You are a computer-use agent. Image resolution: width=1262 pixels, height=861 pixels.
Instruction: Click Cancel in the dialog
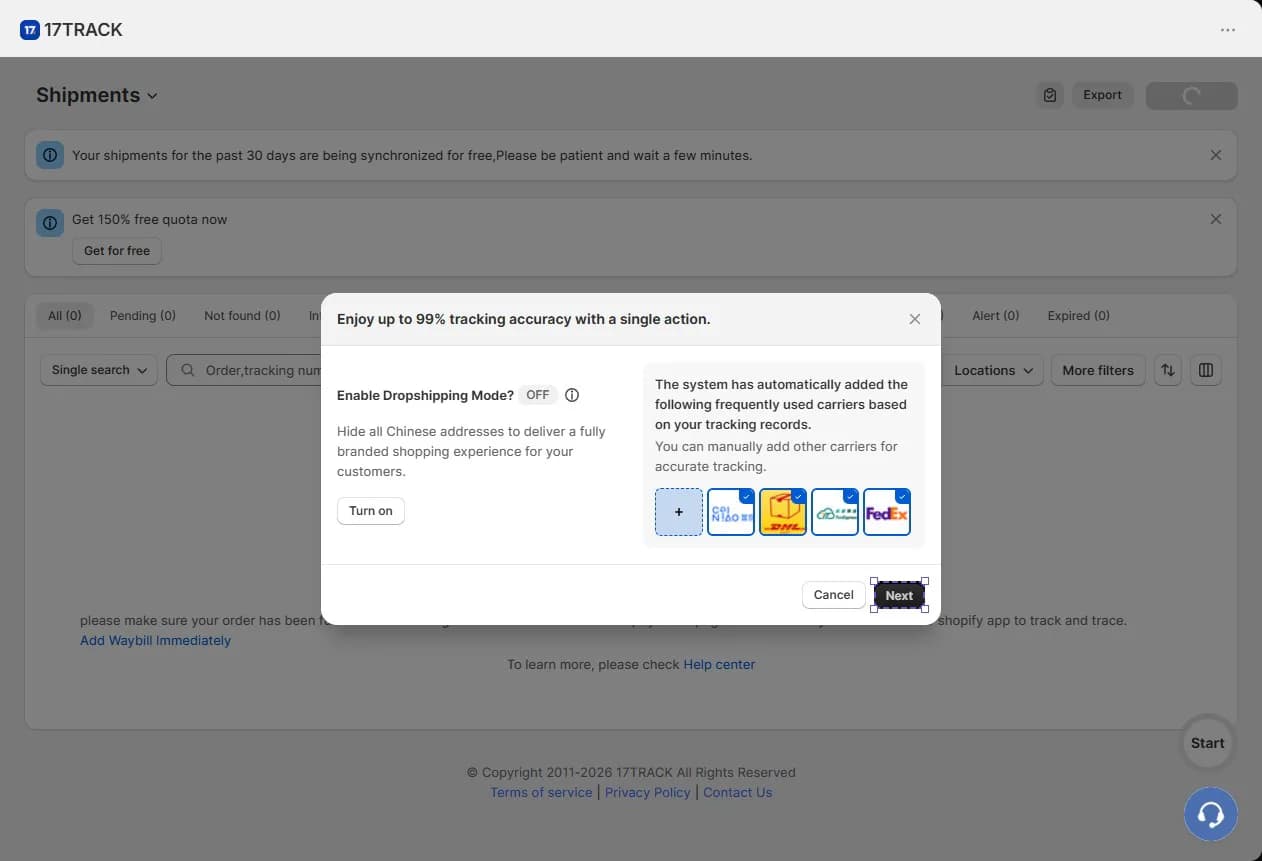pyautogui.click(x=834, y=595)
